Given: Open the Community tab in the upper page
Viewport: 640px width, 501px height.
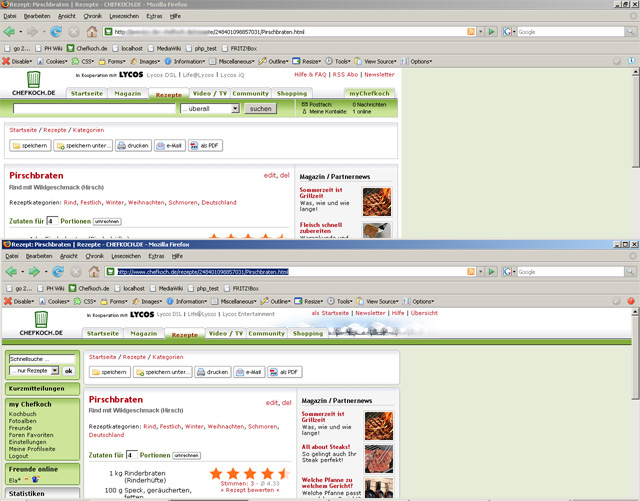Looking at the screenshot, I should tap(250, 93).
